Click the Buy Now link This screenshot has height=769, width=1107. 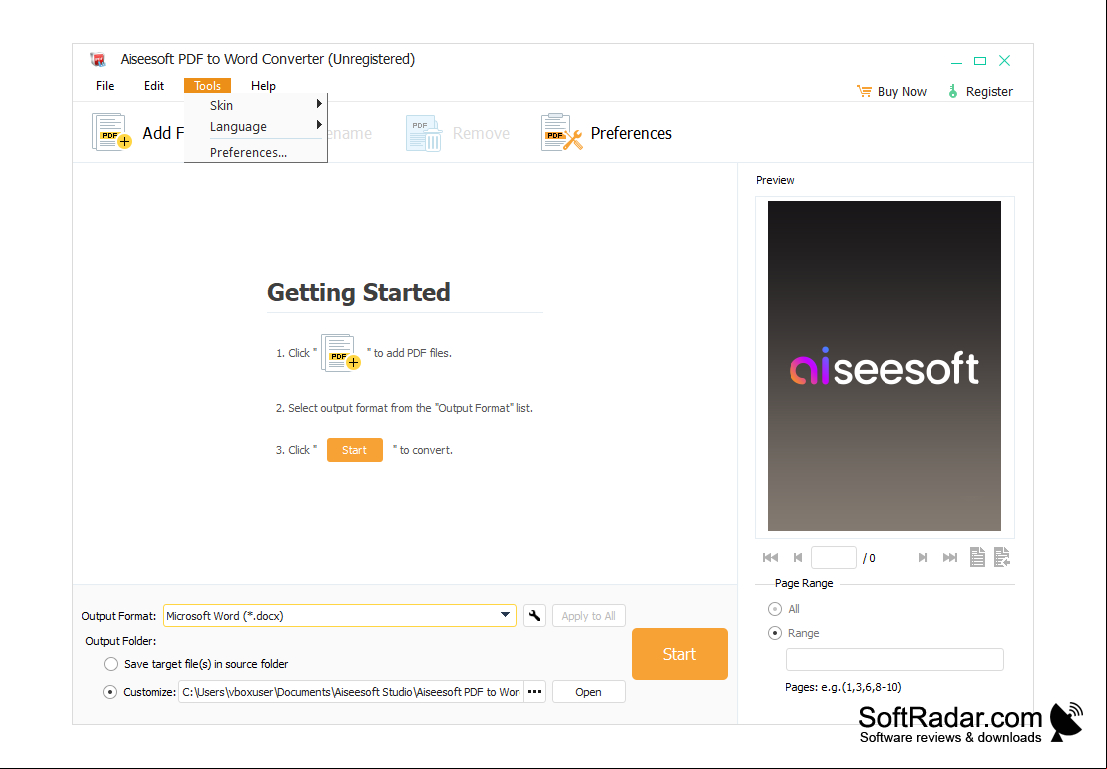coord(902,92)
